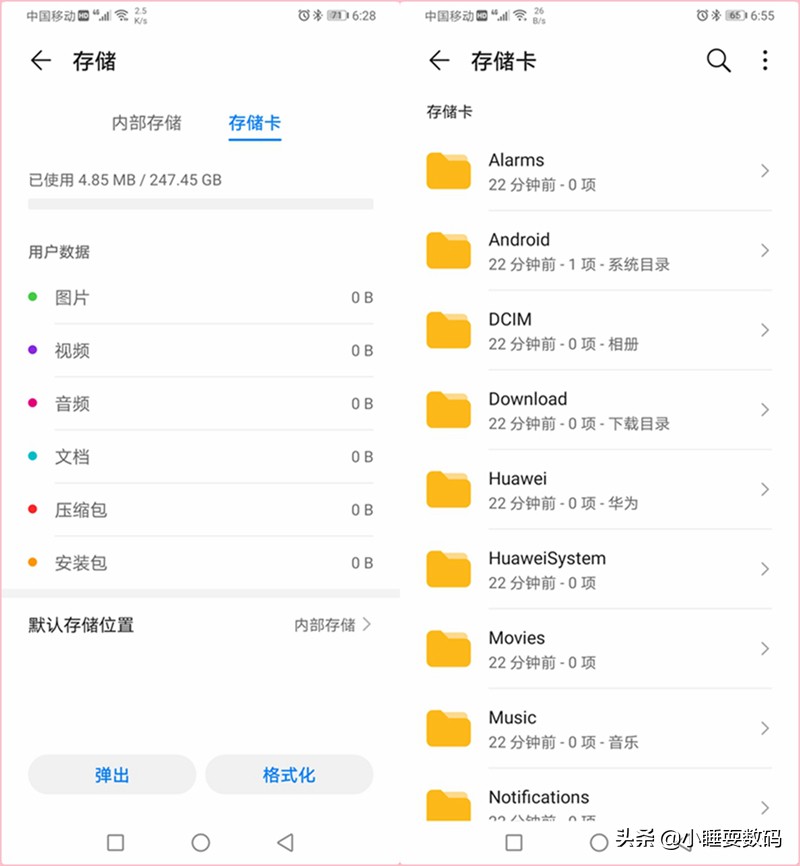Expand the Android folder chevron
Image resolution: width=800 pixels, height=866 pixels.
pos(766,251)
